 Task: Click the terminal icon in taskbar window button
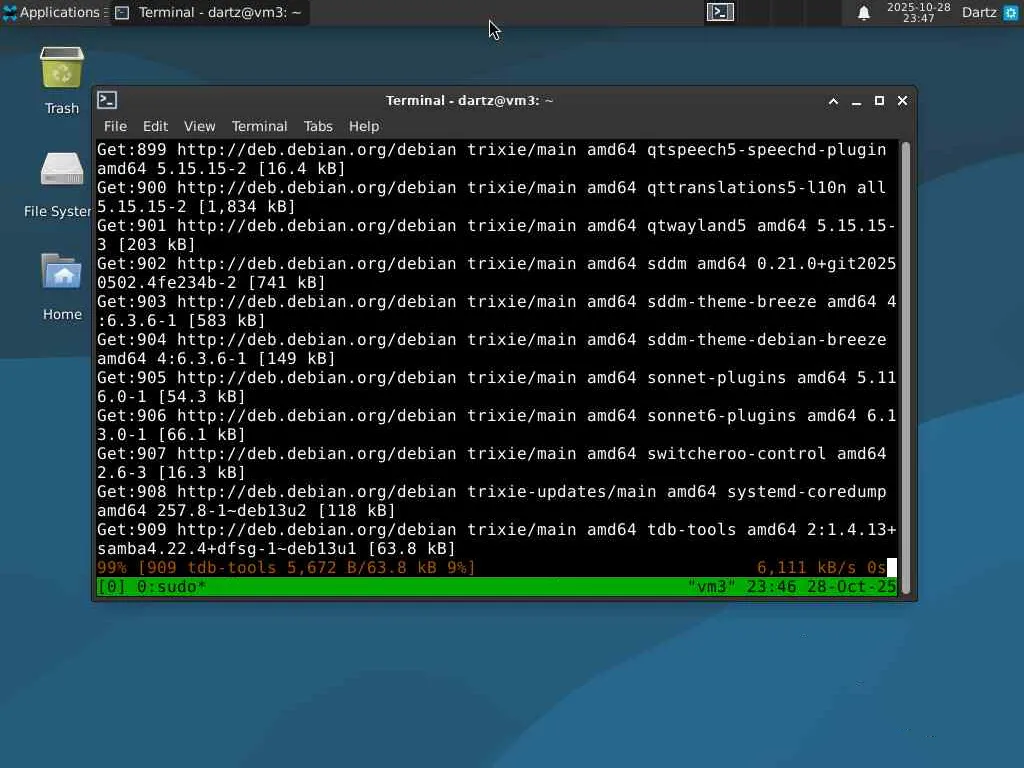pos(122,12)
